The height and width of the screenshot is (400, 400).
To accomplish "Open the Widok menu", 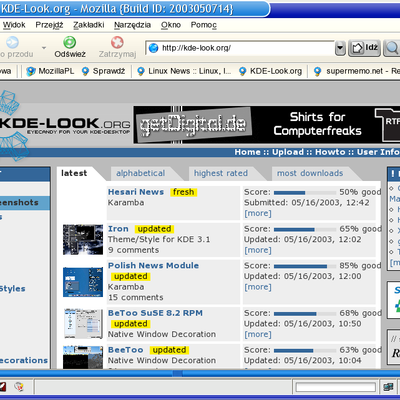I will point(14,25).
